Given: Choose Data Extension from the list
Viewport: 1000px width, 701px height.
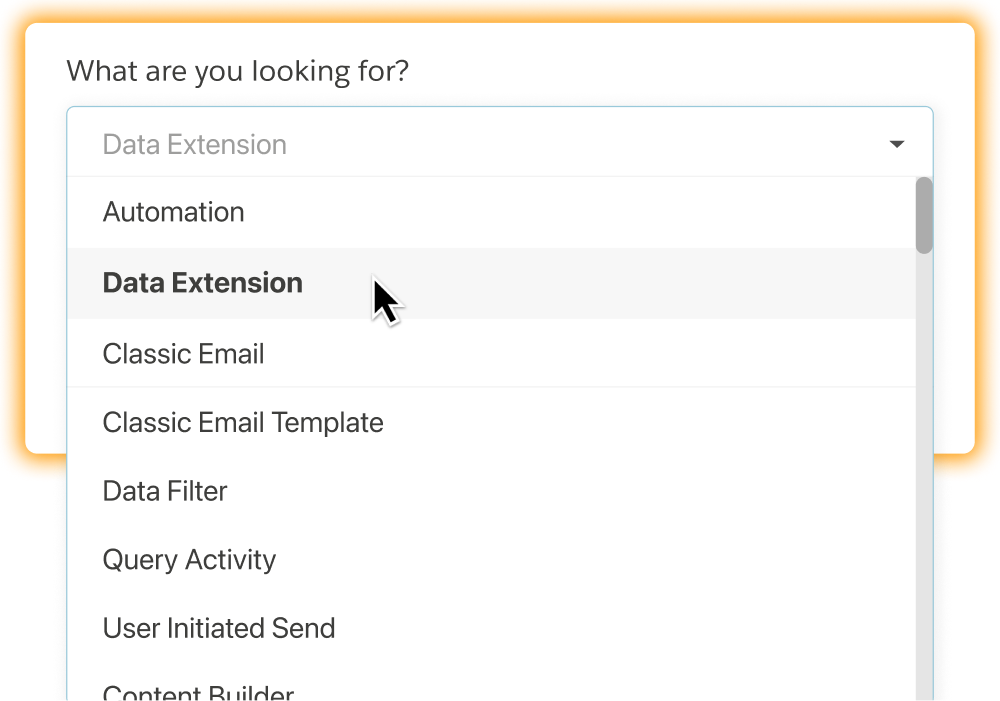Looking at the screenshot, I should coord(203,283).
